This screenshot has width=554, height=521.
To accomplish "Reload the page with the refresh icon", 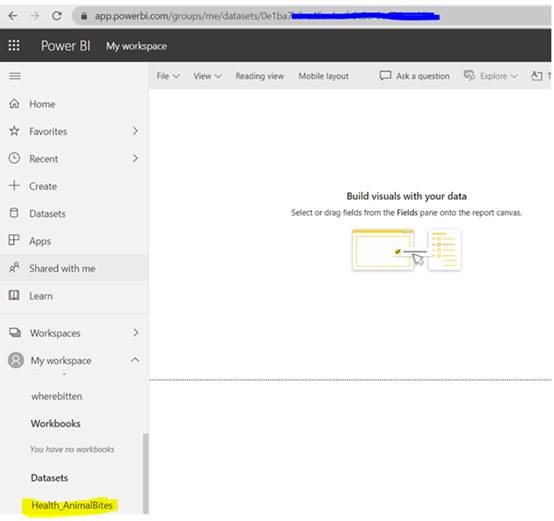I will [x=57, y=16].
